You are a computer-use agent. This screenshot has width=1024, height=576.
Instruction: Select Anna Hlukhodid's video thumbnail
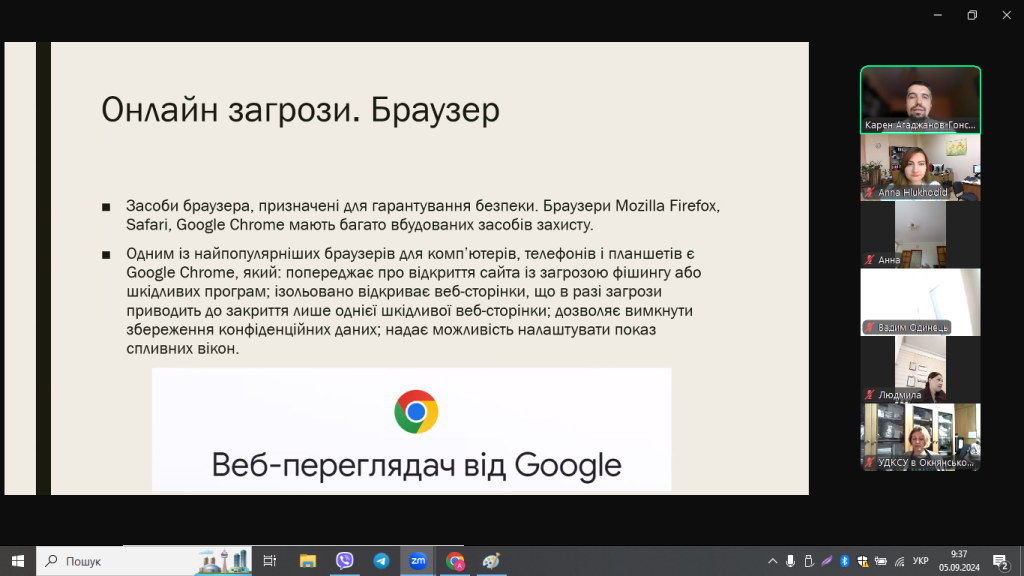tap(920, 167)
